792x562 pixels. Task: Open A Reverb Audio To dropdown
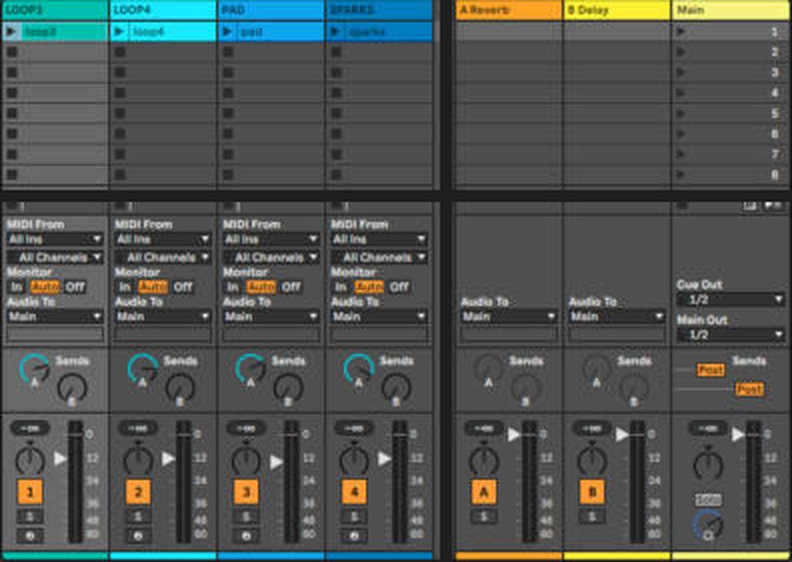(509, 317)
